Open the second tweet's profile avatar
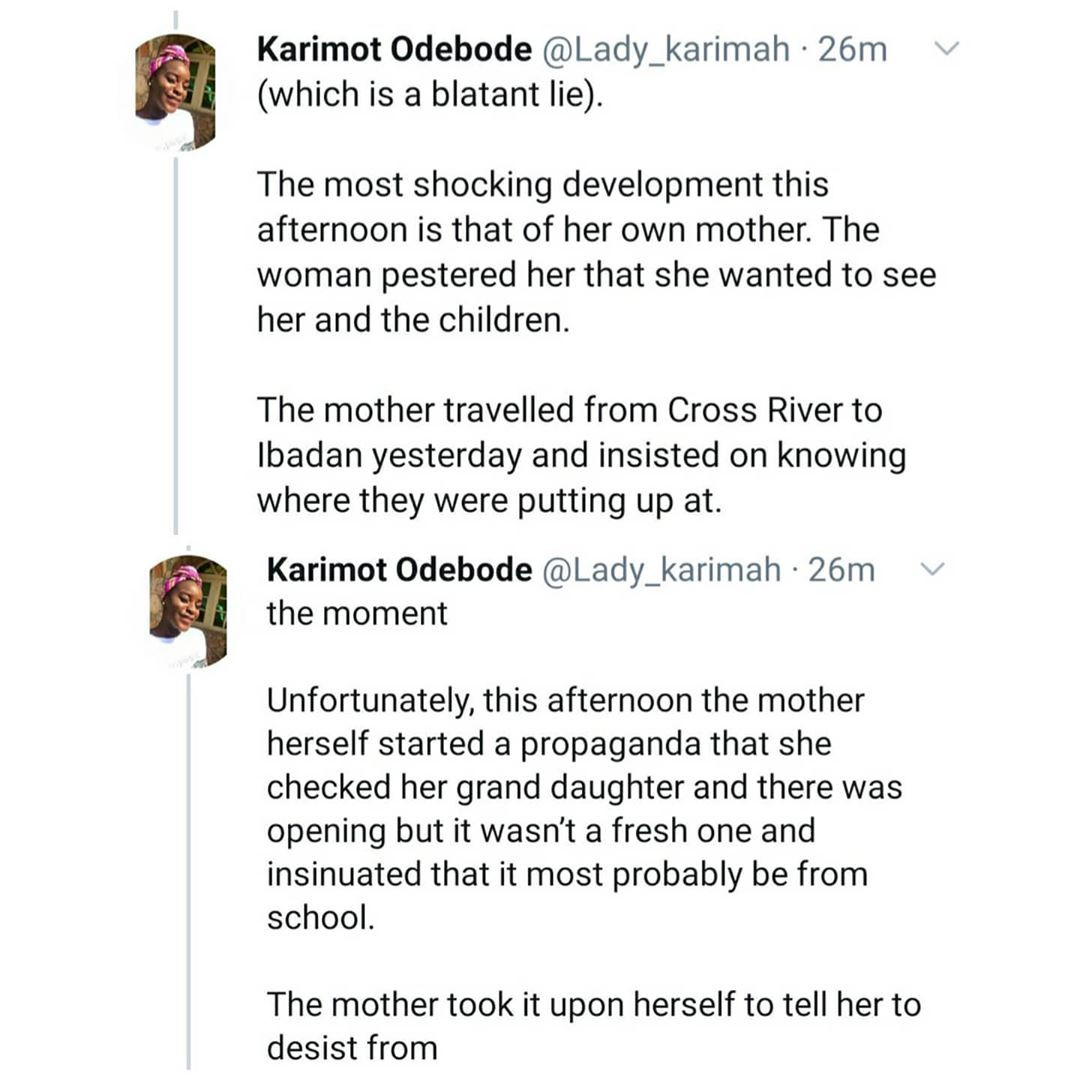1080x1080 pixels. tap(188, 612)
